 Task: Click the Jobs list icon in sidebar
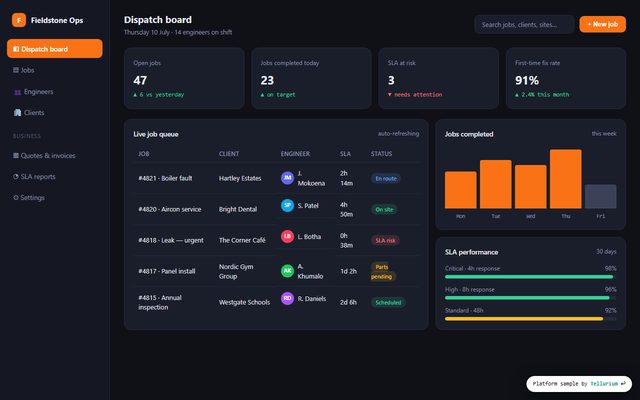point(16,70)
